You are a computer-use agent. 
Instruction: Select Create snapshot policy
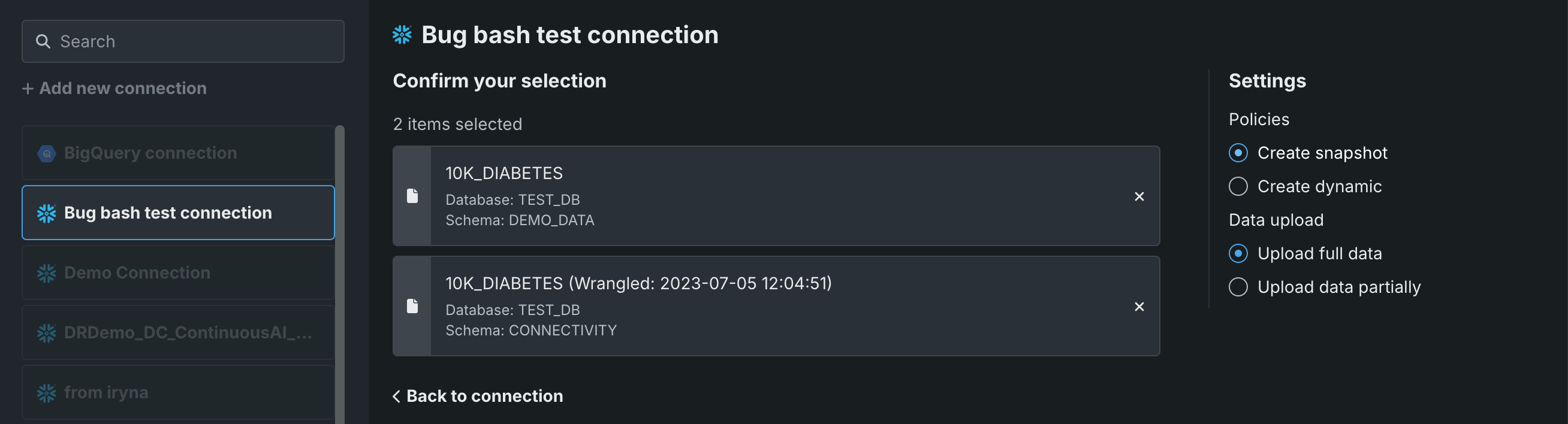[x=1238, y=153]
